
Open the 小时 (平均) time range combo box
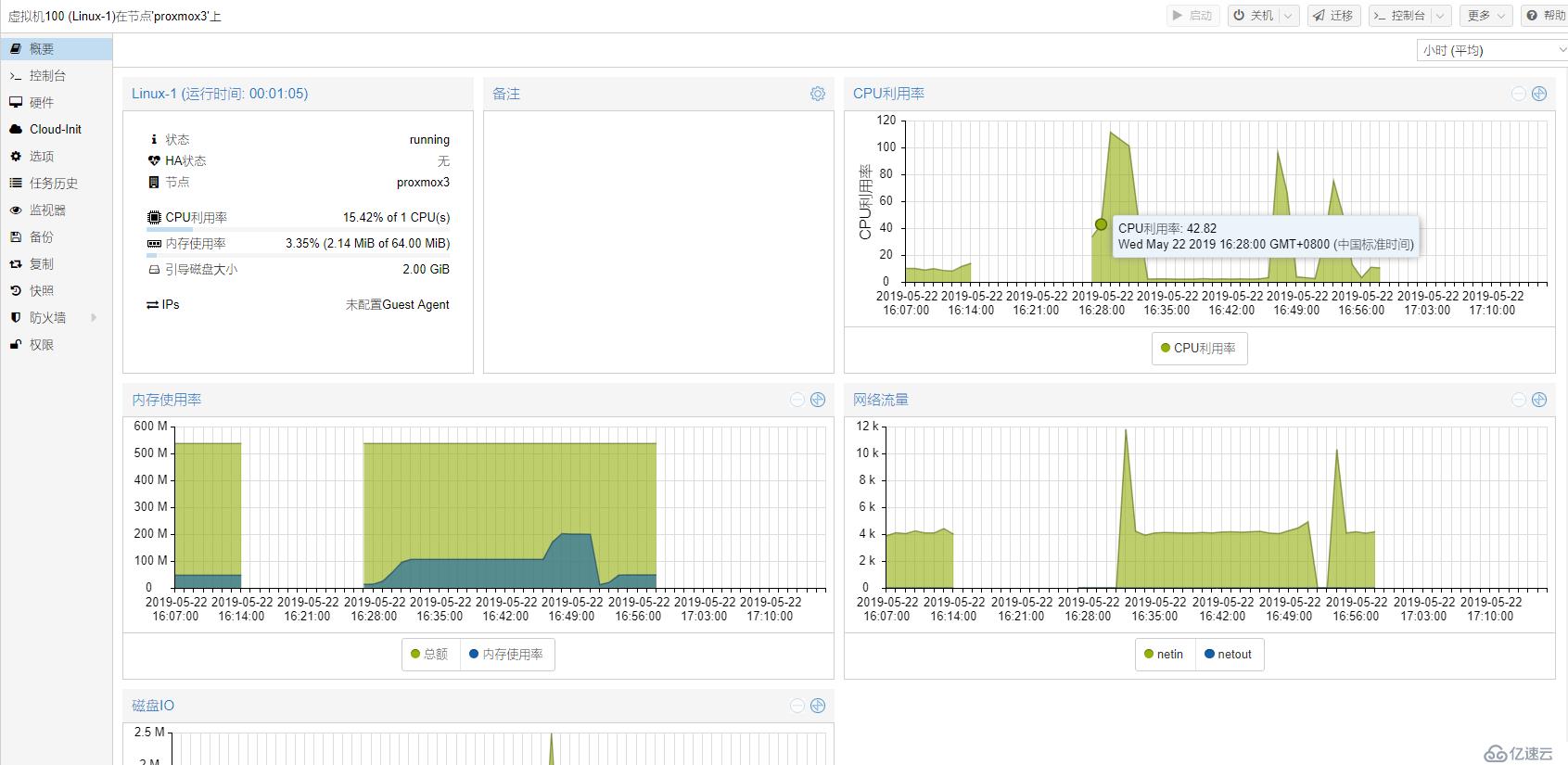coord(1492,50)
